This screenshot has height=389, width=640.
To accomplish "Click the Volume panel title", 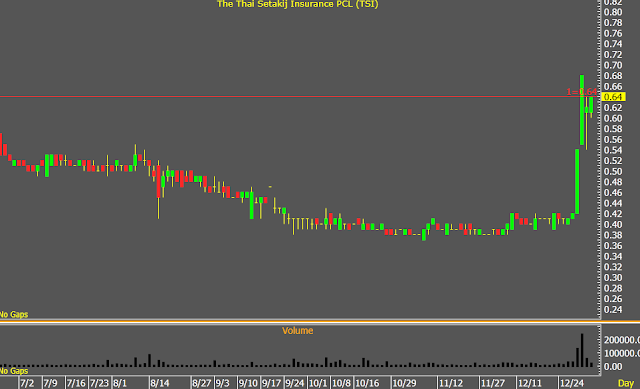I will coord(297,331).
